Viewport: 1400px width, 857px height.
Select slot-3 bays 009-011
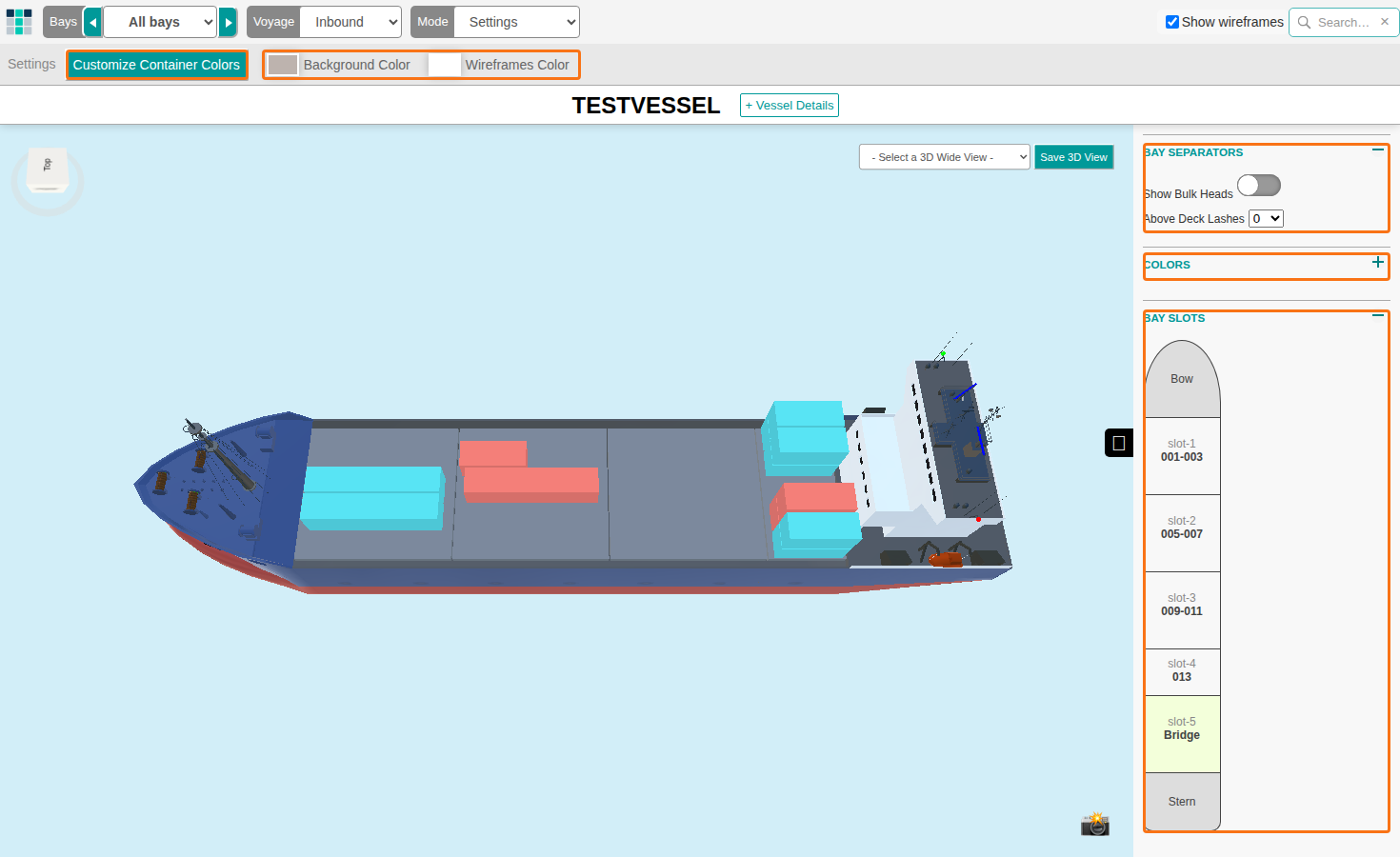tap(1182, 610)
